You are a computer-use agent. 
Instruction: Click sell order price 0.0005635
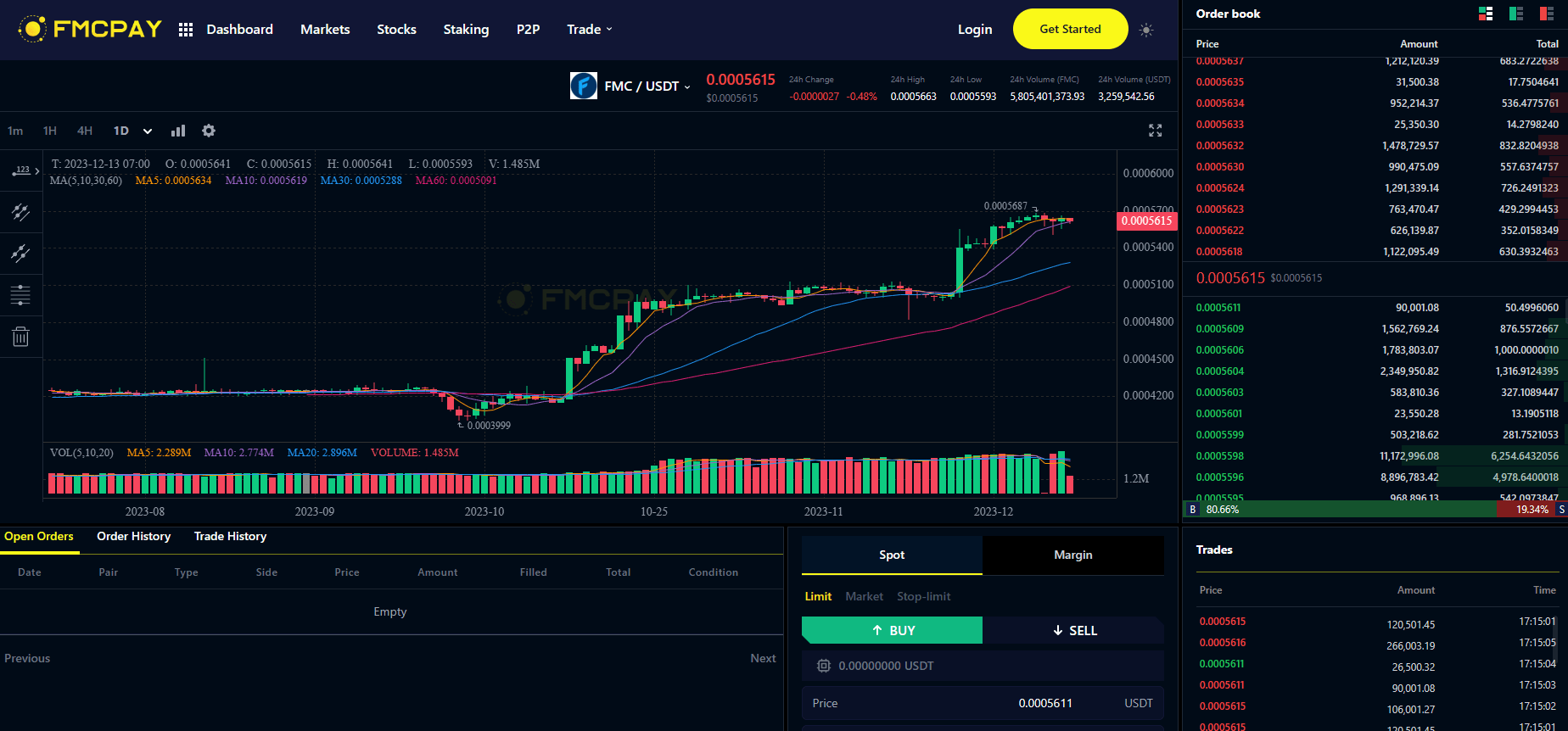click(x=1220, y=82)
